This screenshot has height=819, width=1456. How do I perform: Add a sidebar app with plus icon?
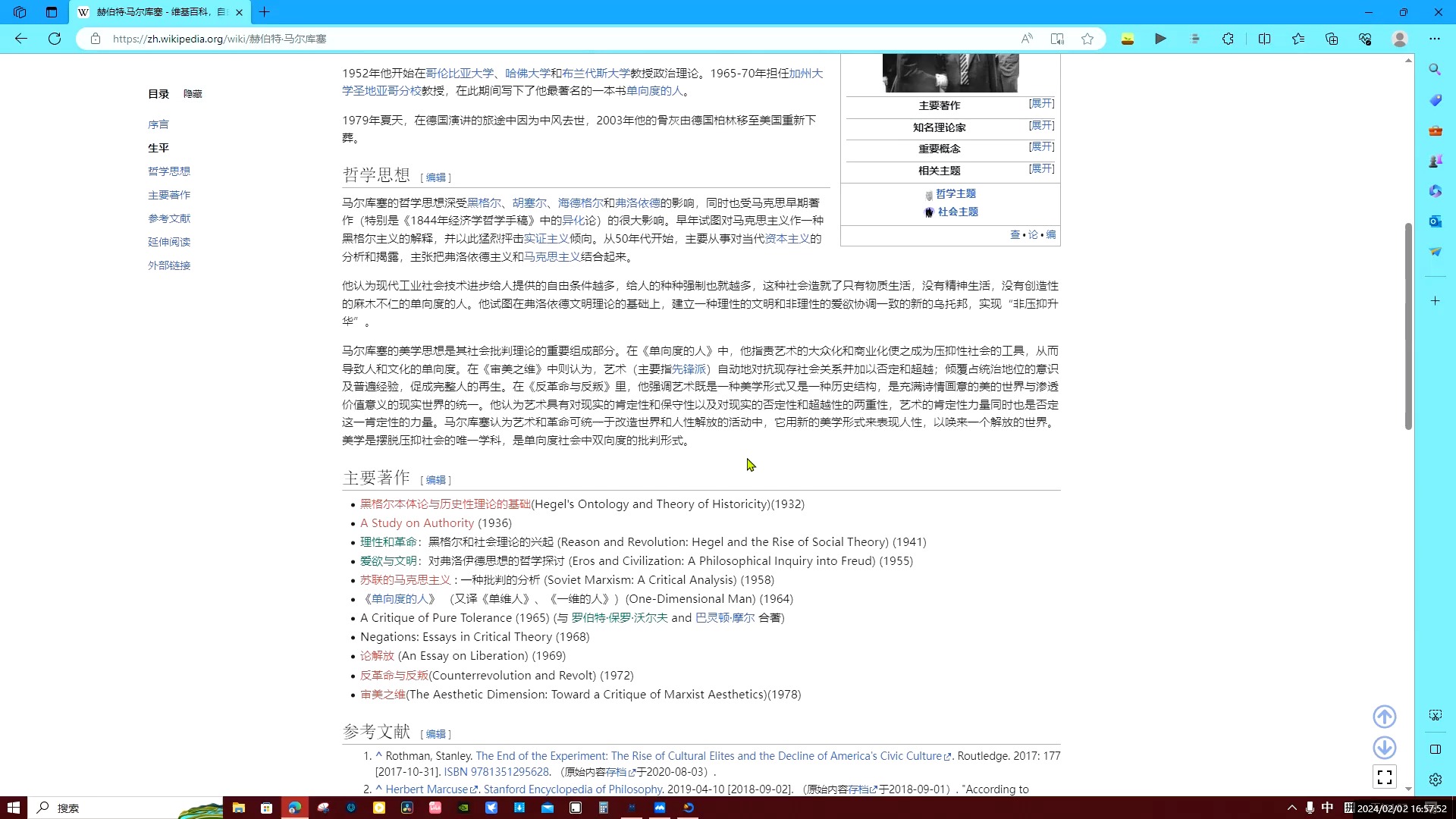[x=1435, y=301]
